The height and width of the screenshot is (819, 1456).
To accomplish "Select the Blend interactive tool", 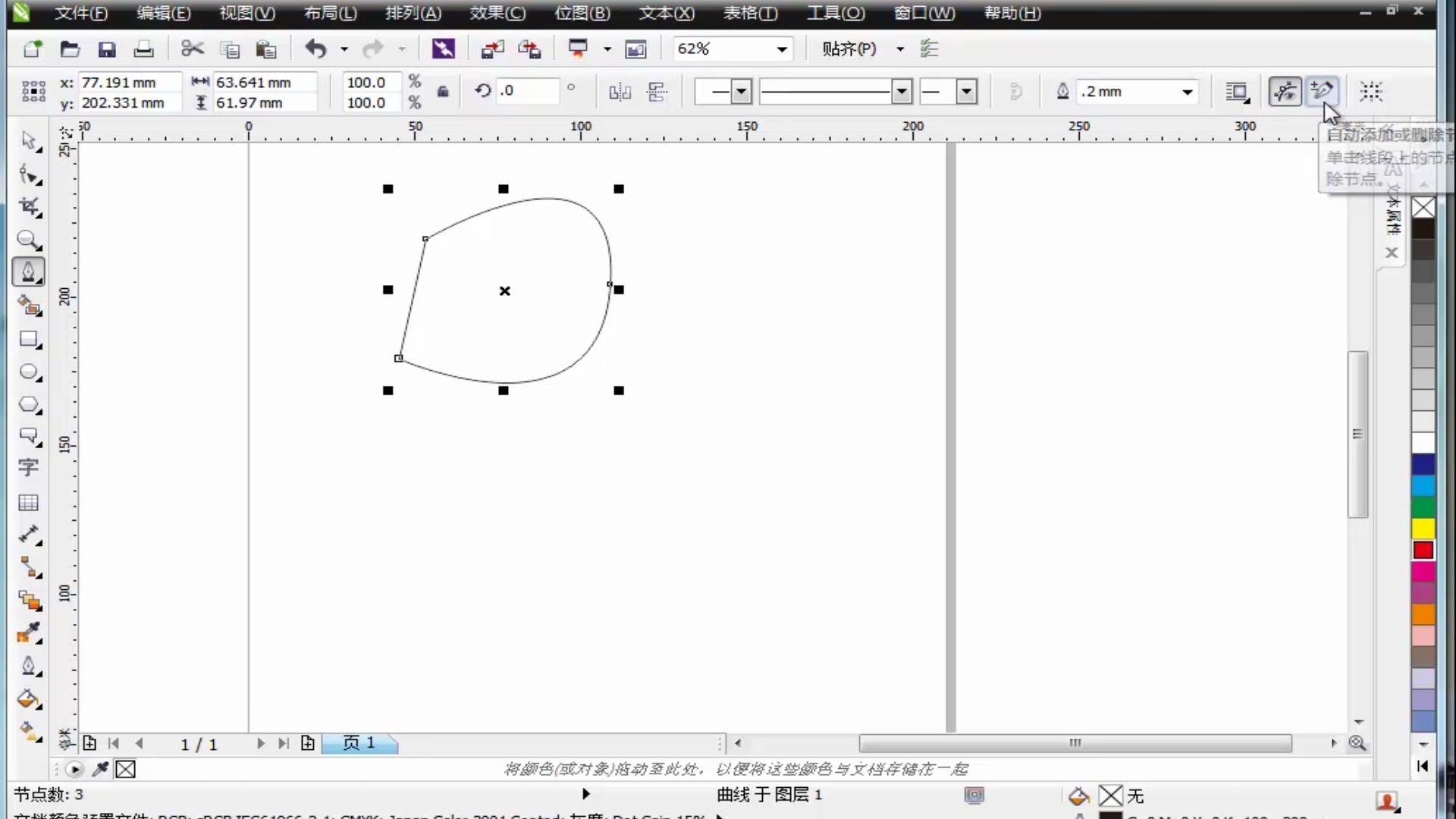I will (x=29, y=601).
